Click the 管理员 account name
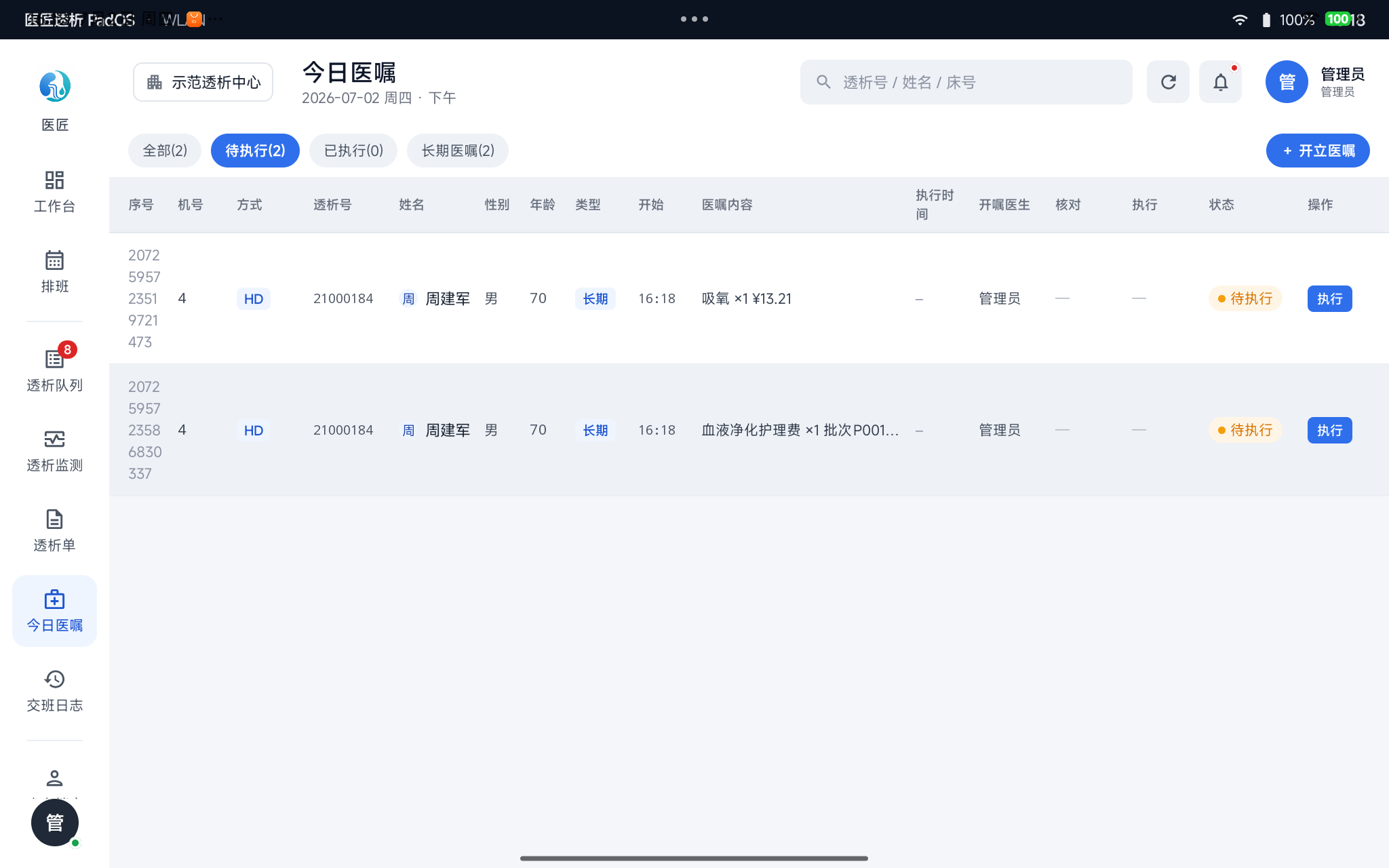This screenshot has width=1389, height=868. [x=1342, y=74]
